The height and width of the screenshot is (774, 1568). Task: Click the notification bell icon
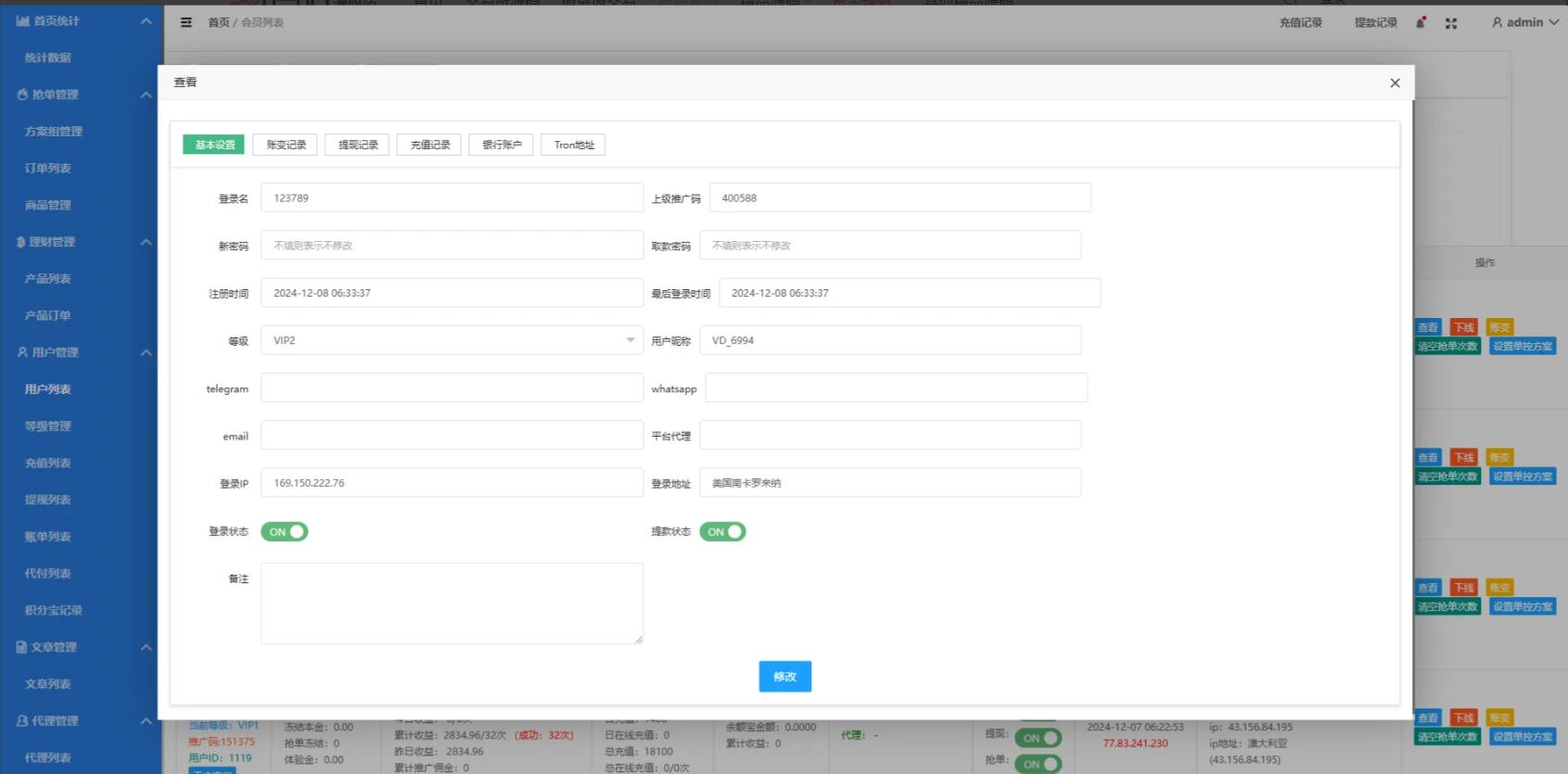1420,22
